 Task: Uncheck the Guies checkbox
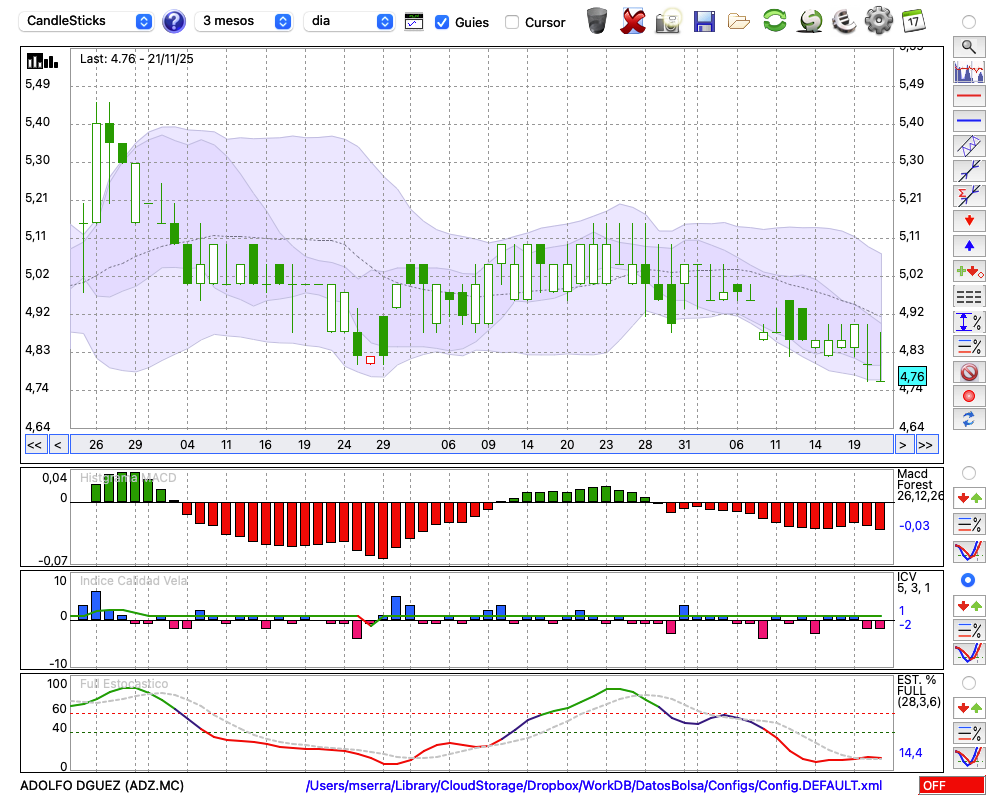pos(442,22)
